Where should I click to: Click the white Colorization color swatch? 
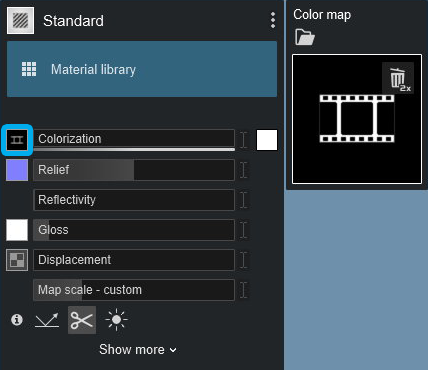click(x=267, y=140)
